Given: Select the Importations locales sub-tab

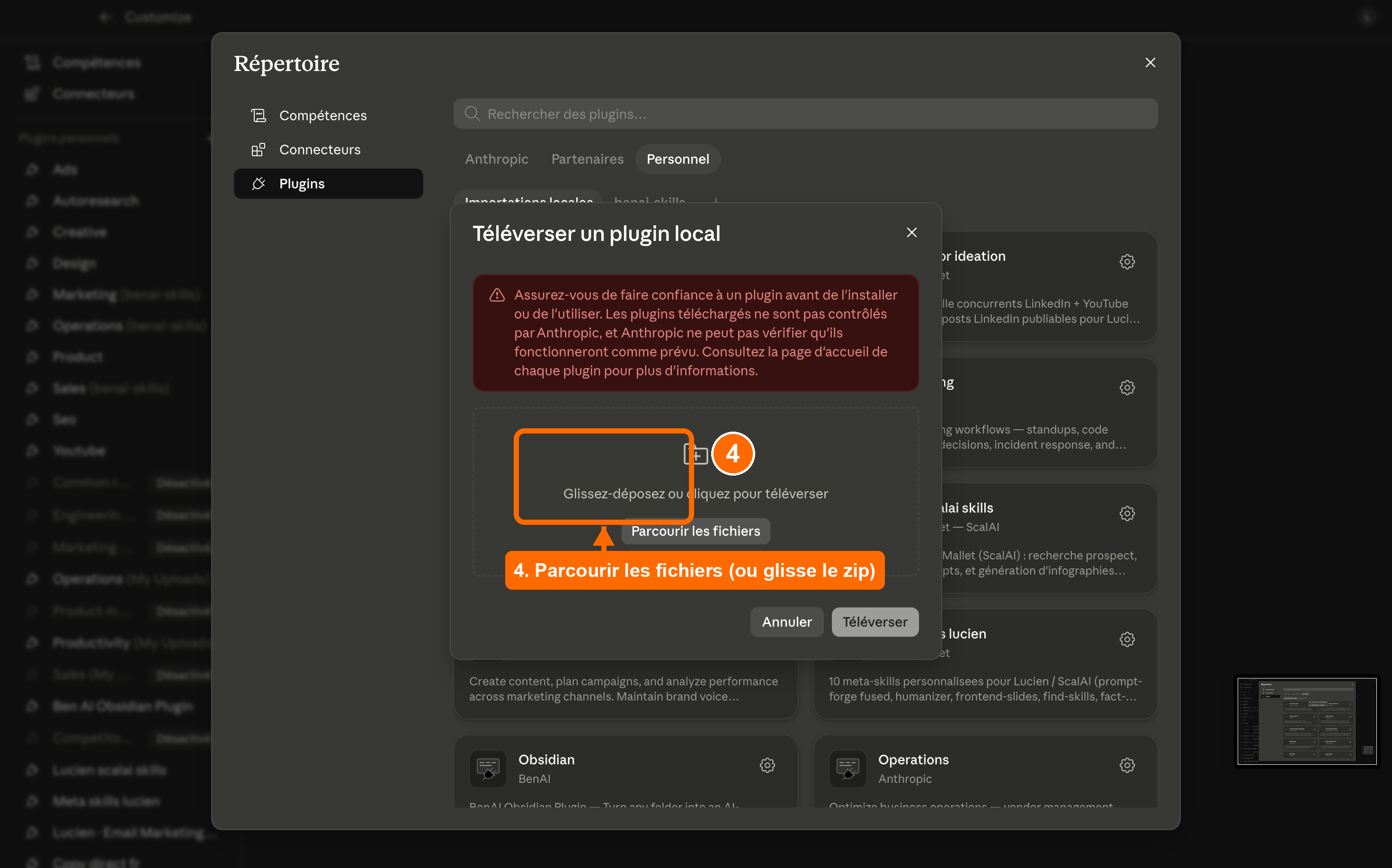Looking at the screenshot, I should (528, 199).
